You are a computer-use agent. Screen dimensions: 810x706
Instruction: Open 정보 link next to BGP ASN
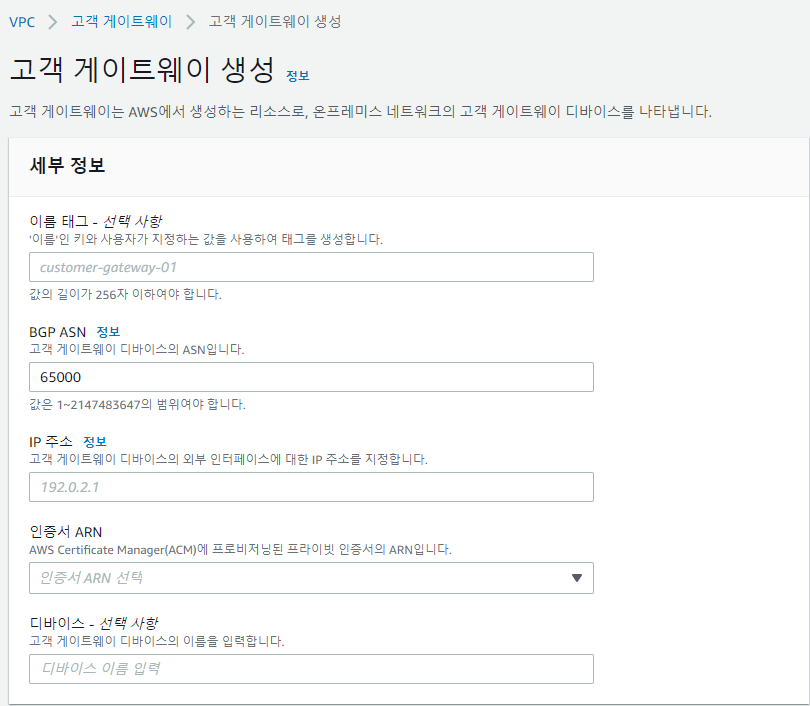pos(108,332)
